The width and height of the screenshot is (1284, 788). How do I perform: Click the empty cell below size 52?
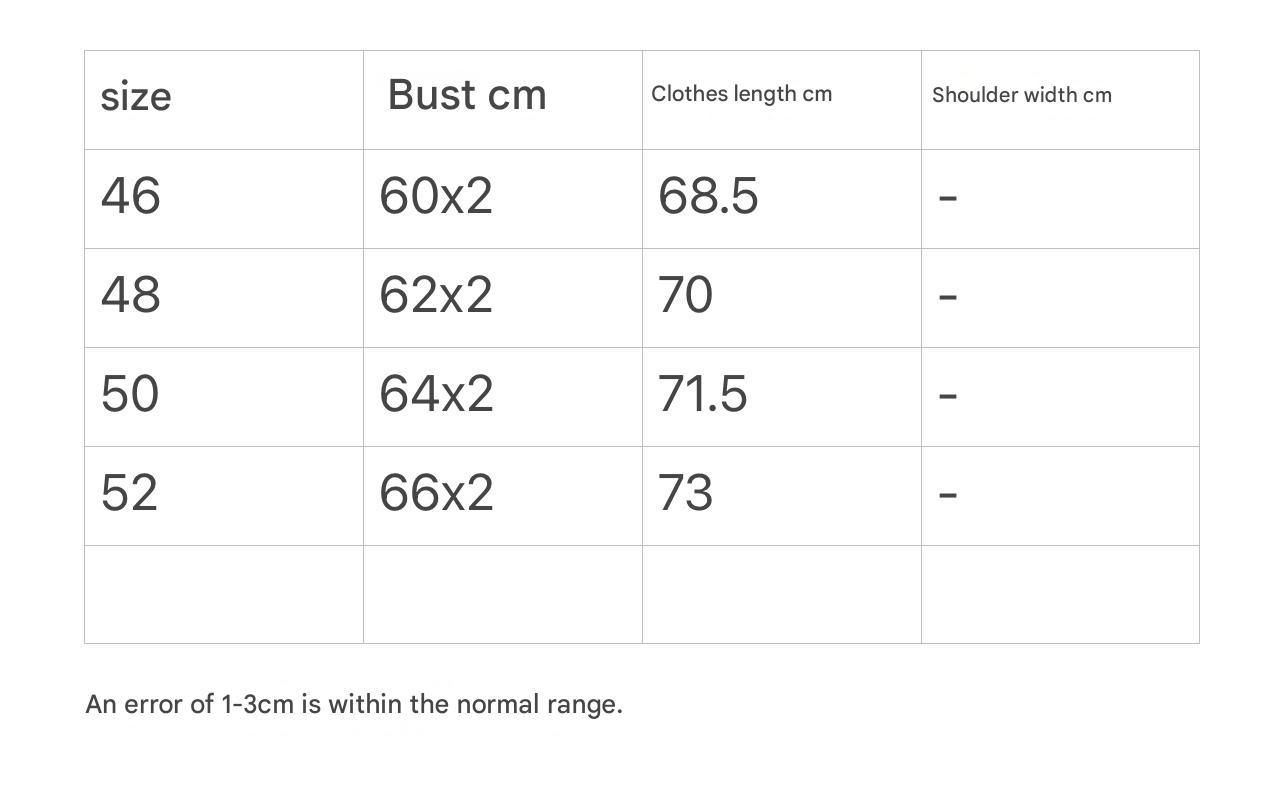224,594
